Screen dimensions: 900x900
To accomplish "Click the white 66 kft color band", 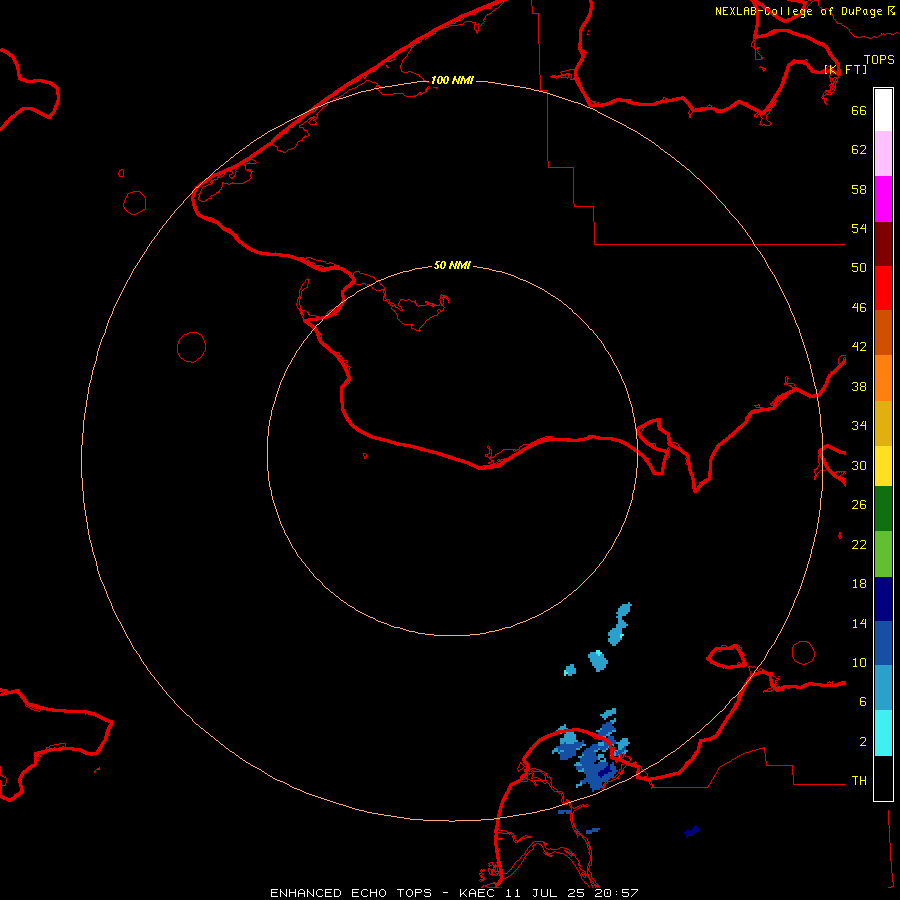I will click(883, 110).
